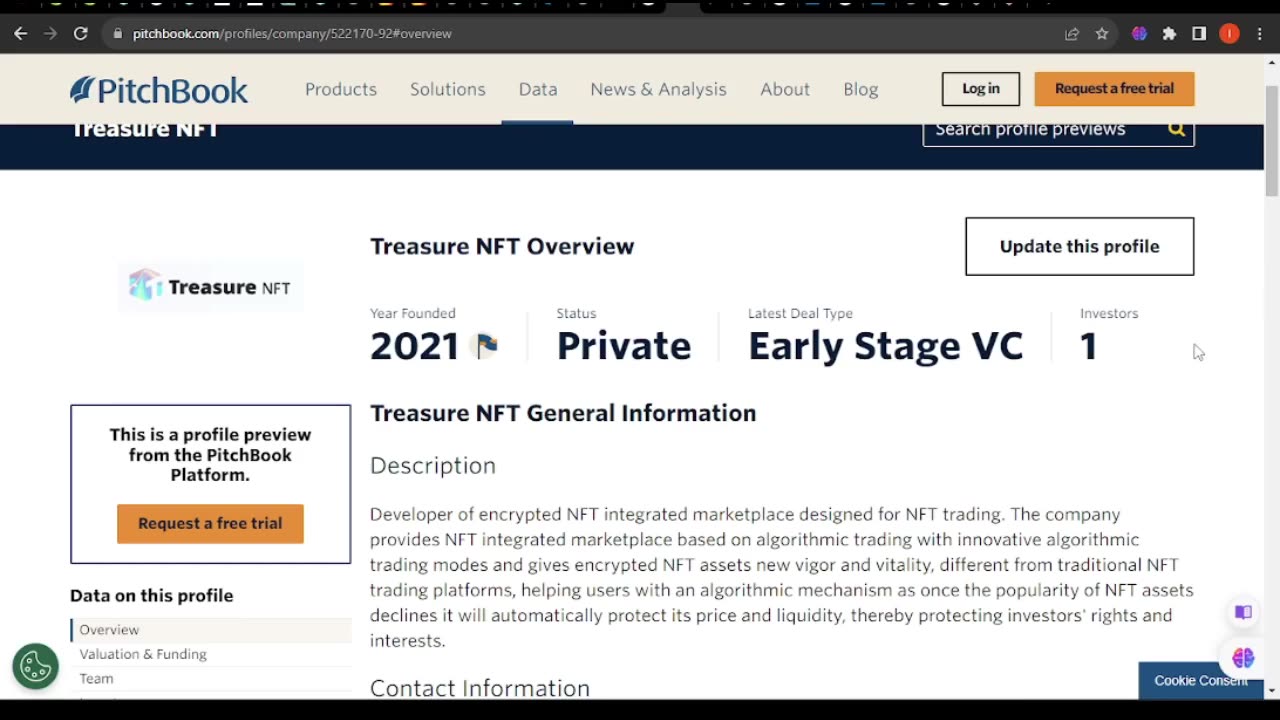This screenshot has width=1280, height=720.
Task: Click the page vertical scrollbar thumb
Action: click(x=1271, y=140)
